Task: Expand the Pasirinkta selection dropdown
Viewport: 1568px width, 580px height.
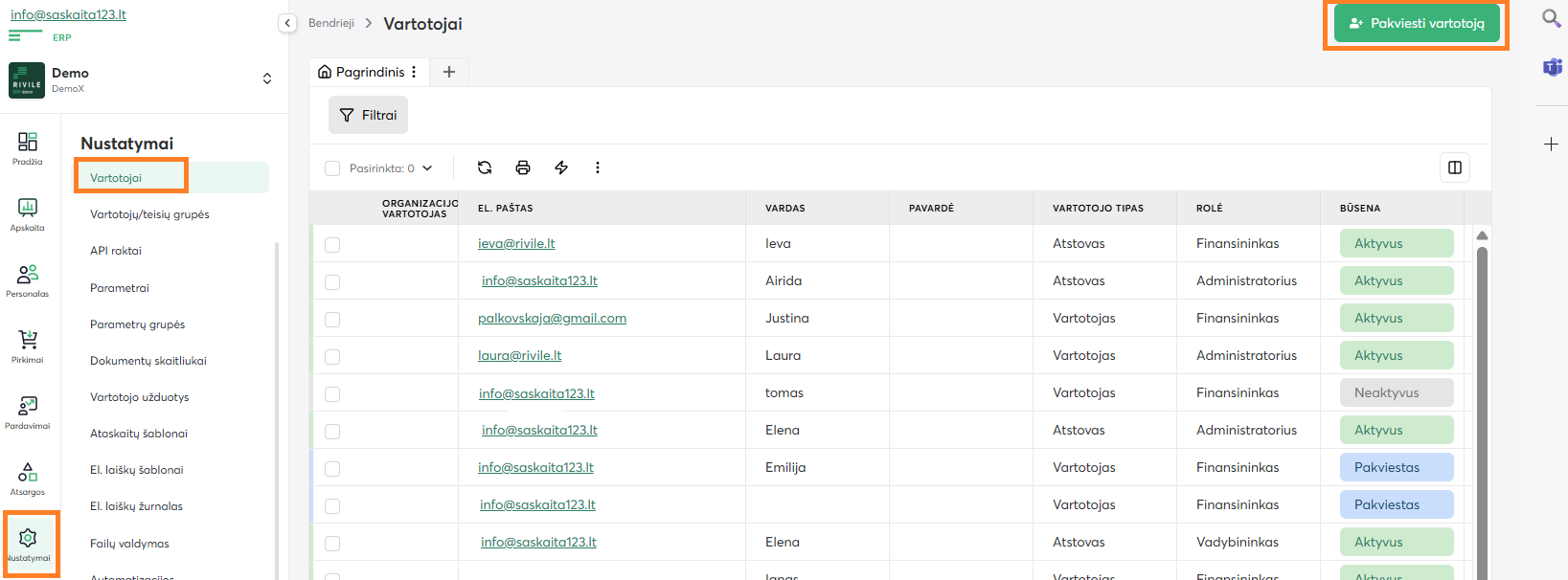Action: [x=427, y=168]
